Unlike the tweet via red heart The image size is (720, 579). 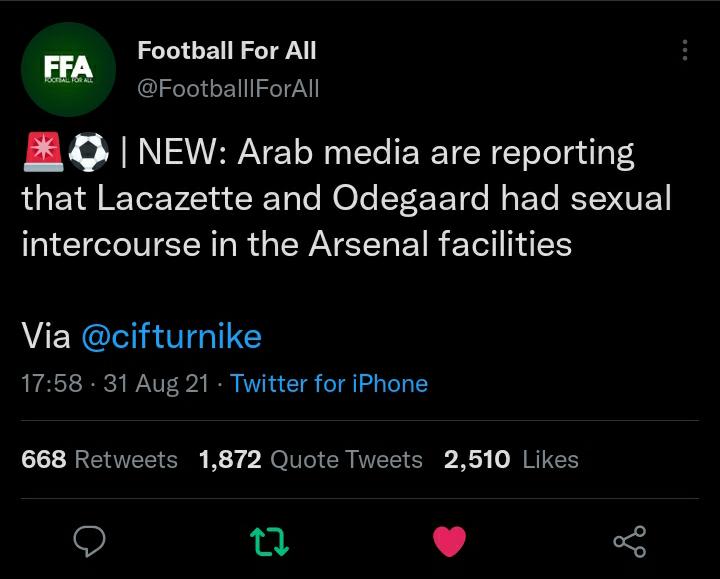click(x=450, y=542)
